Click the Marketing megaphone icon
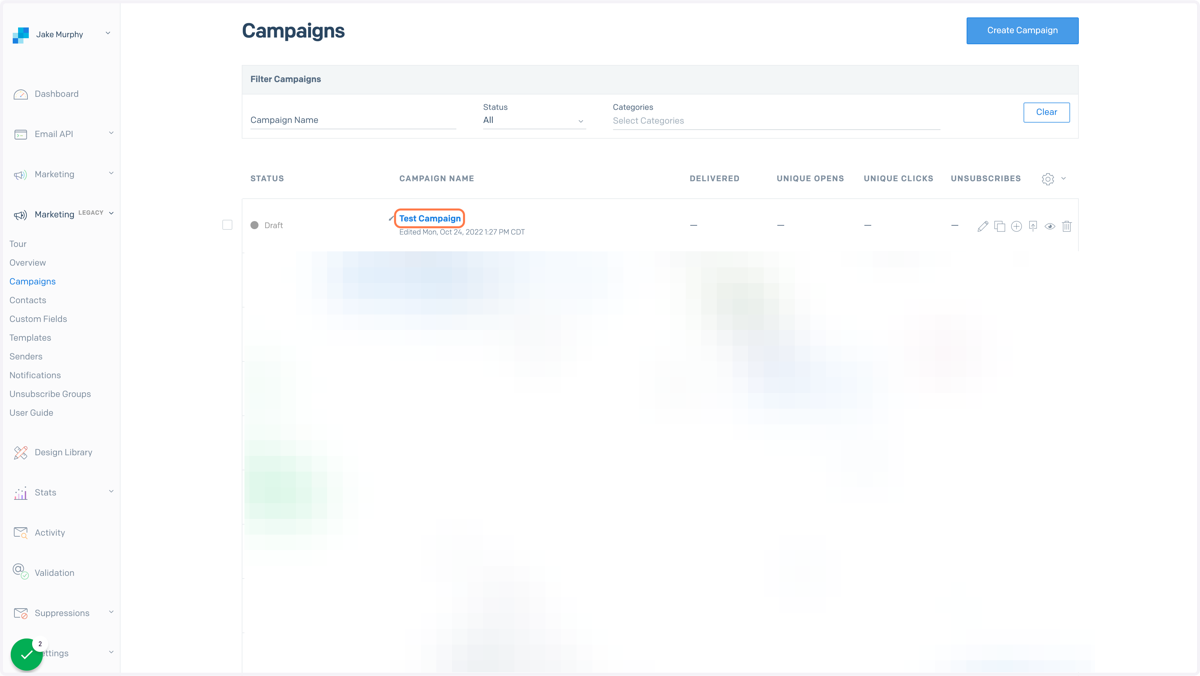This screenshot has width=1200, height=676. 20,175
